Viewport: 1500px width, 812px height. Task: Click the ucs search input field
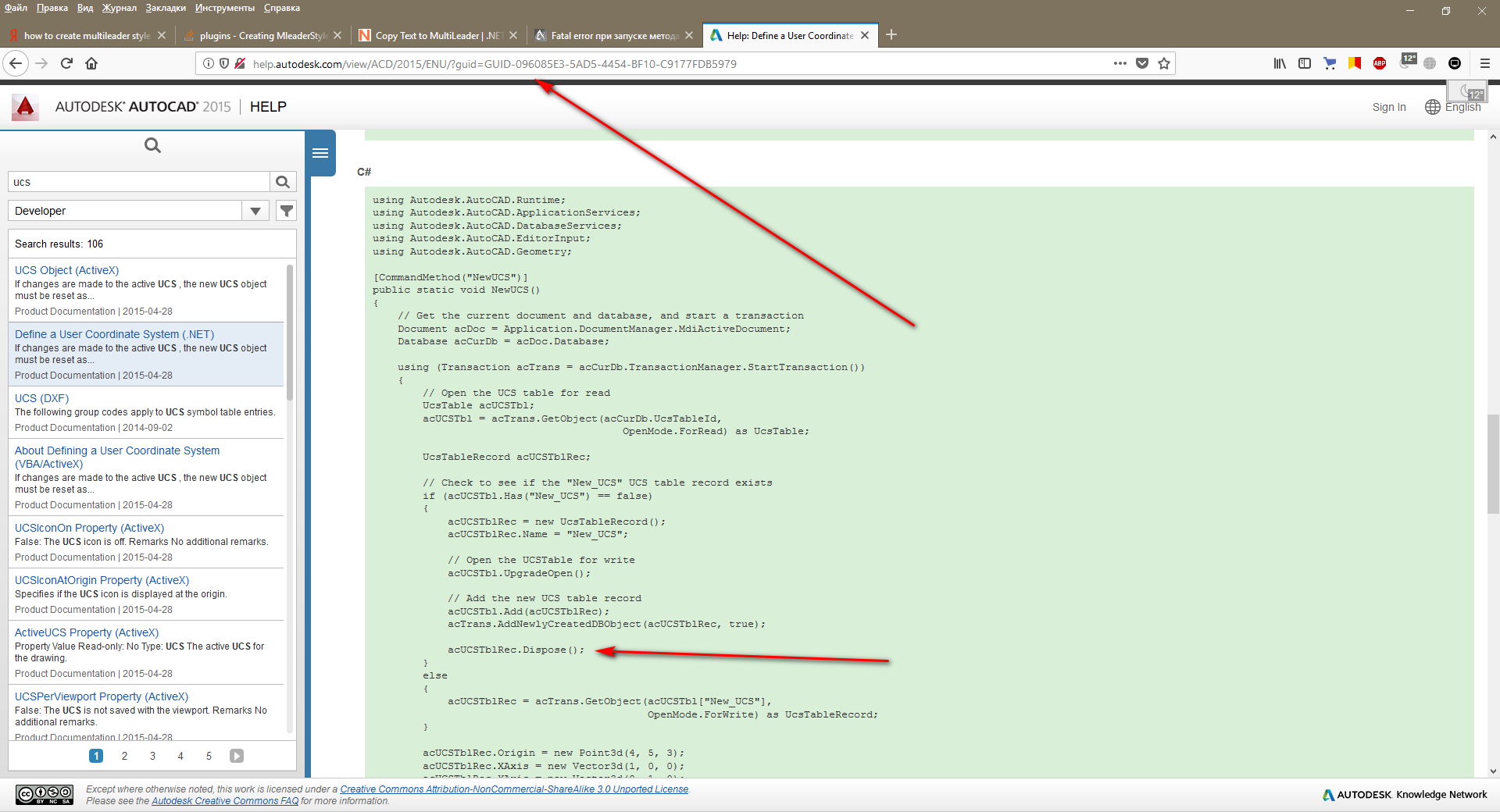click(139, 182)
